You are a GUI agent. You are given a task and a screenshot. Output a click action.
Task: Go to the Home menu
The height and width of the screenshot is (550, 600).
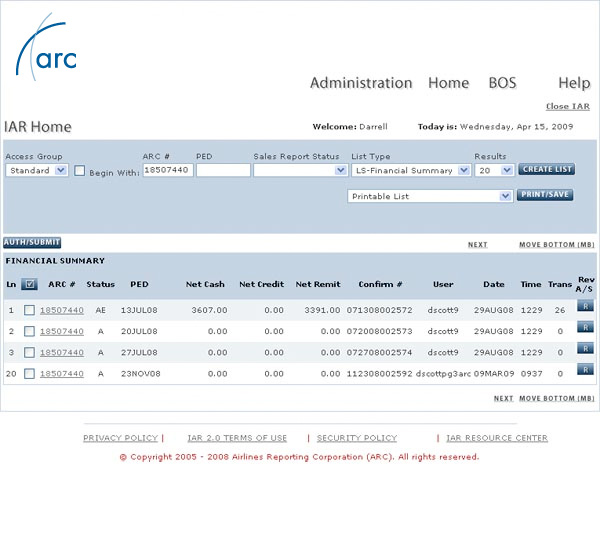point(448,83)
